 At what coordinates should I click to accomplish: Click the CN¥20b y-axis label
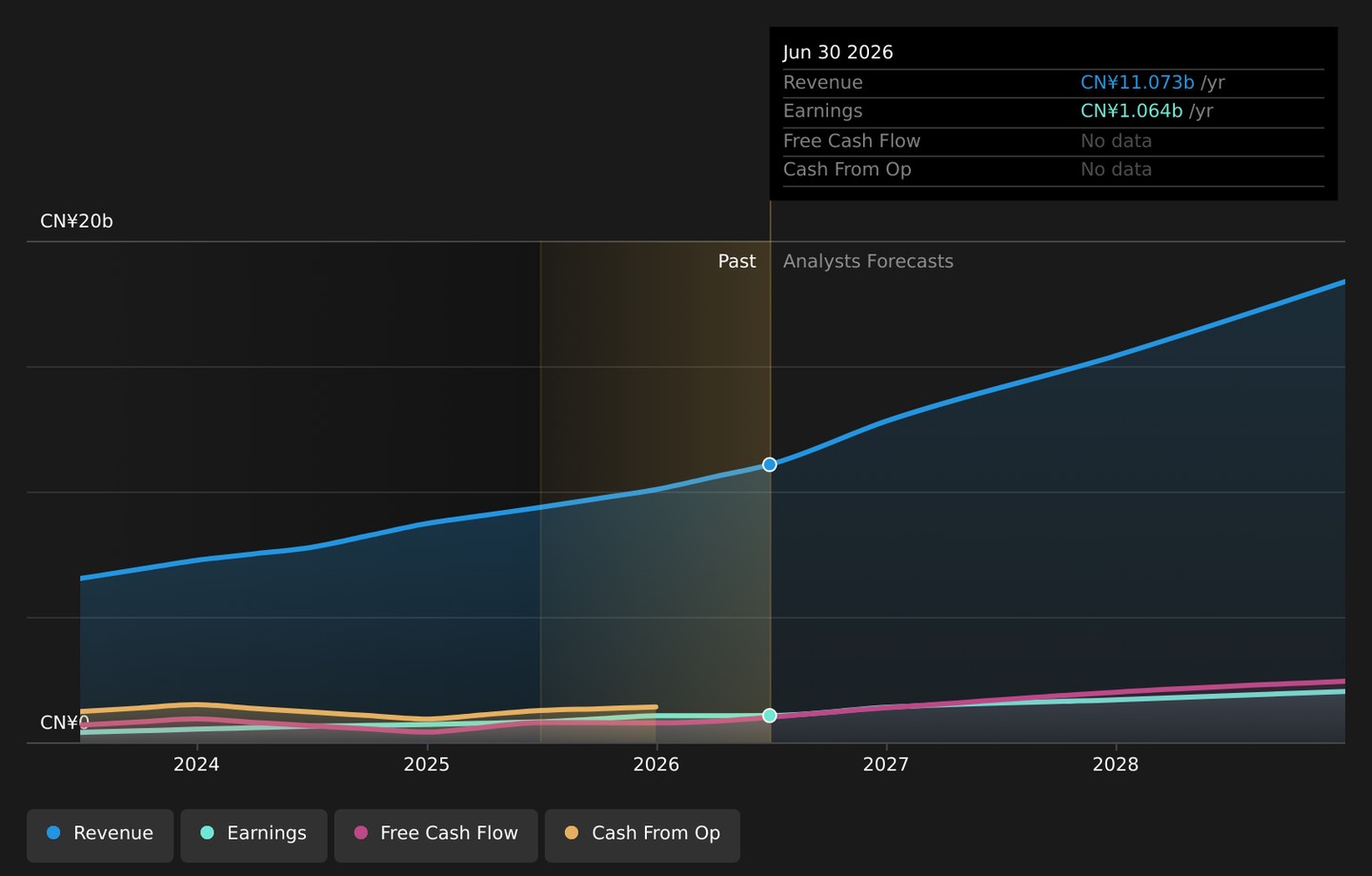(x=76, y=221)
